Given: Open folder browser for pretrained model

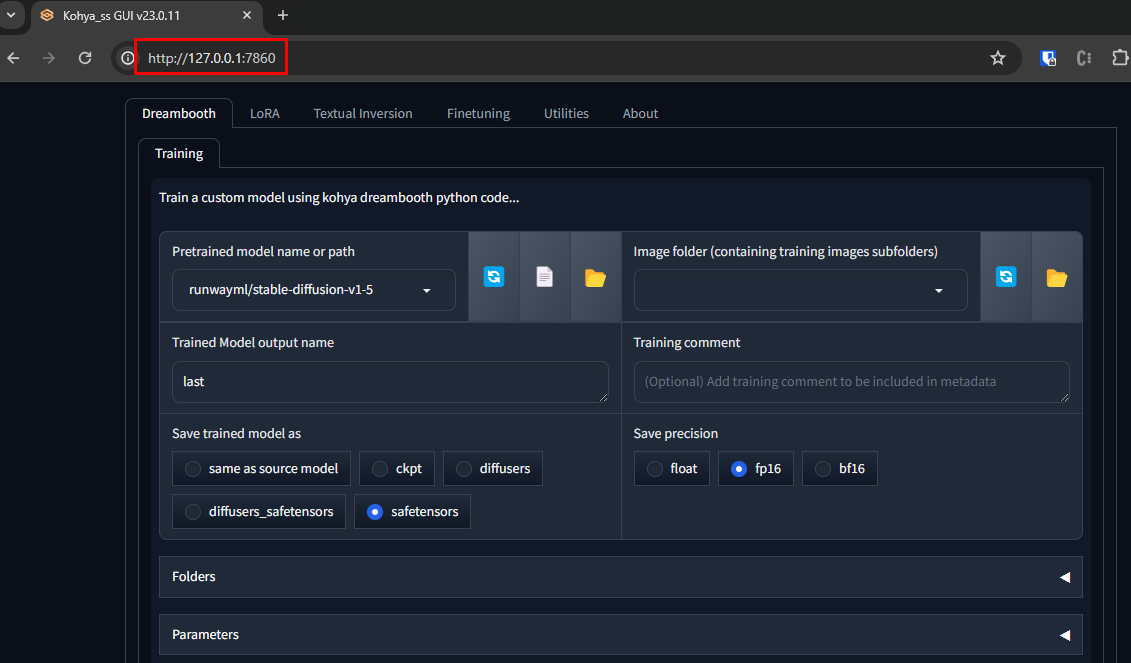Looking at the screenshot, I should (595, 277).
